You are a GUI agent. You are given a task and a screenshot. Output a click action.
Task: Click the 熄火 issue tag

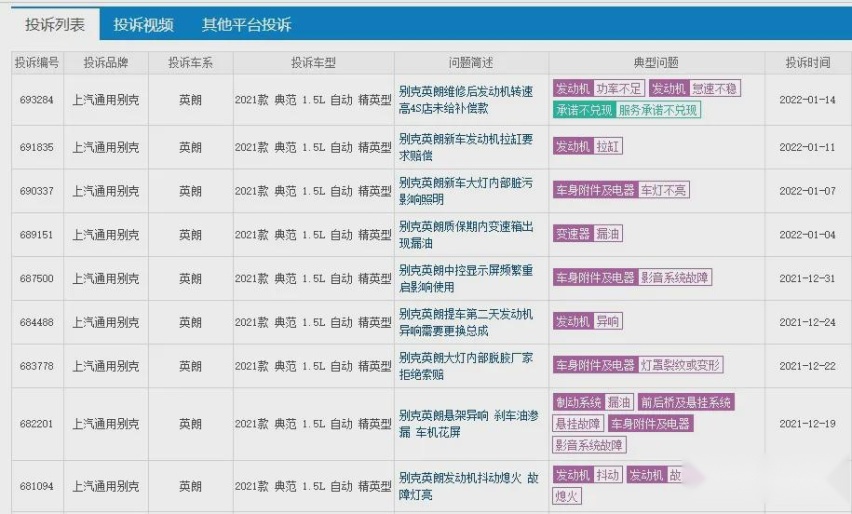click(x=567, y=496)
